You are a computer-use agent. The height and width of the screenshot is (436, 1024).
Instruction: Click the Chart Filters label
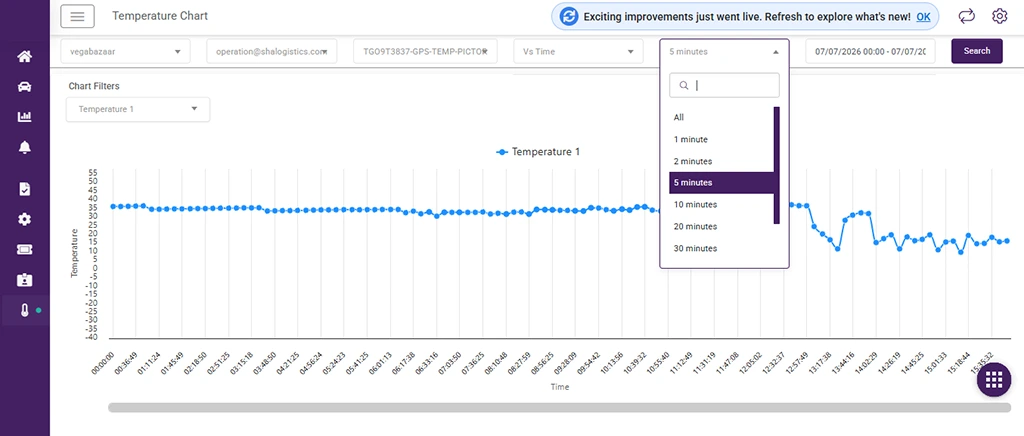[94, 86]
